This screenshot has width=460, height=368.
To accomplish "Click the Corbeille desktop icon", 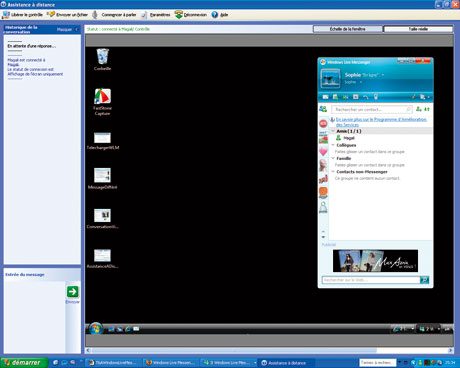I will (x=102, y=59).
